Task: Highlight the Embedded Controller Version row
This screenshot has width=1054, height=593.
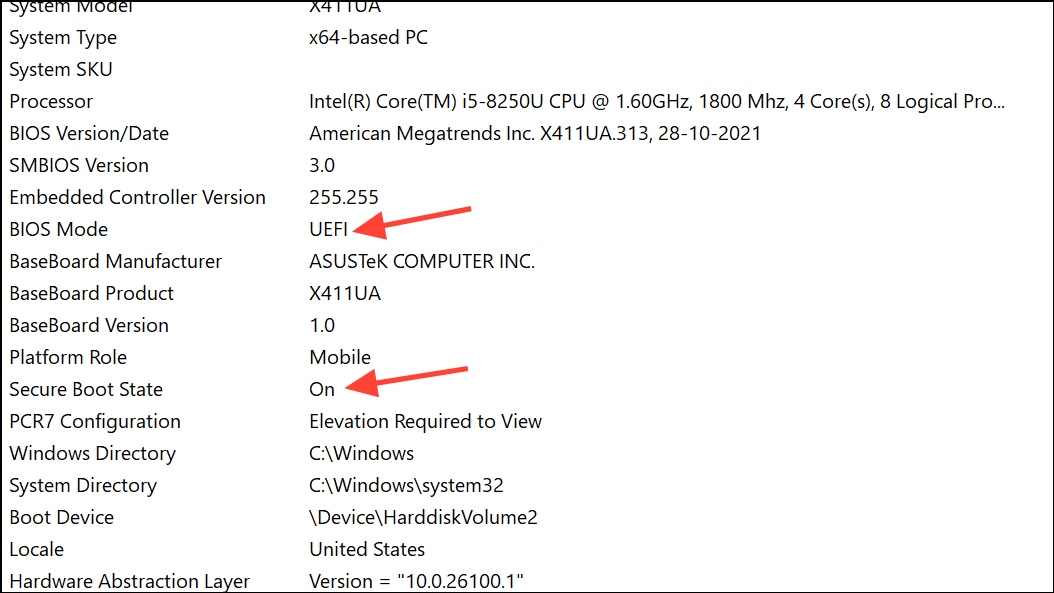Action: pos(137,198)
